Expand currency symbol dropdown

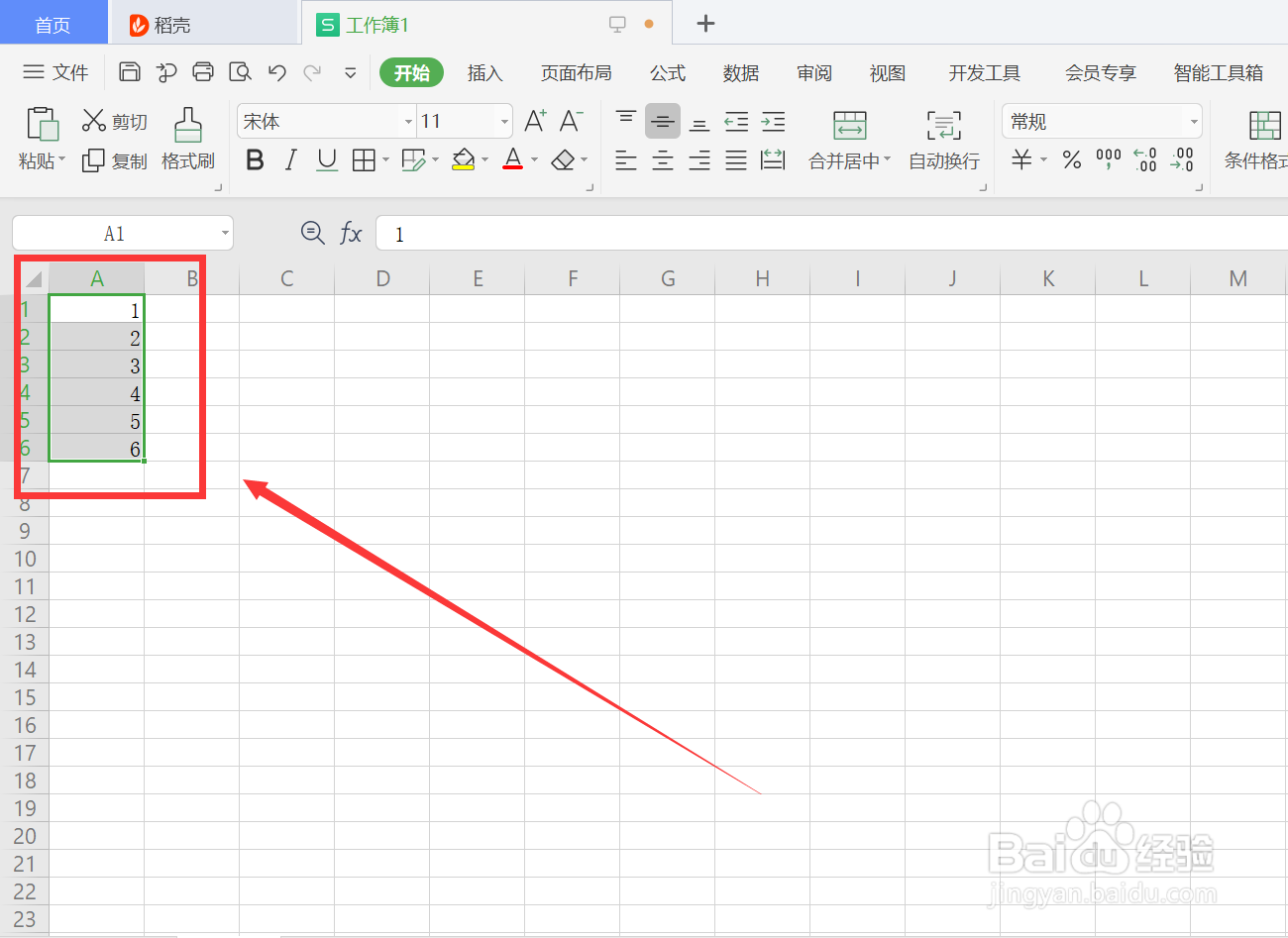[1043, 159]
